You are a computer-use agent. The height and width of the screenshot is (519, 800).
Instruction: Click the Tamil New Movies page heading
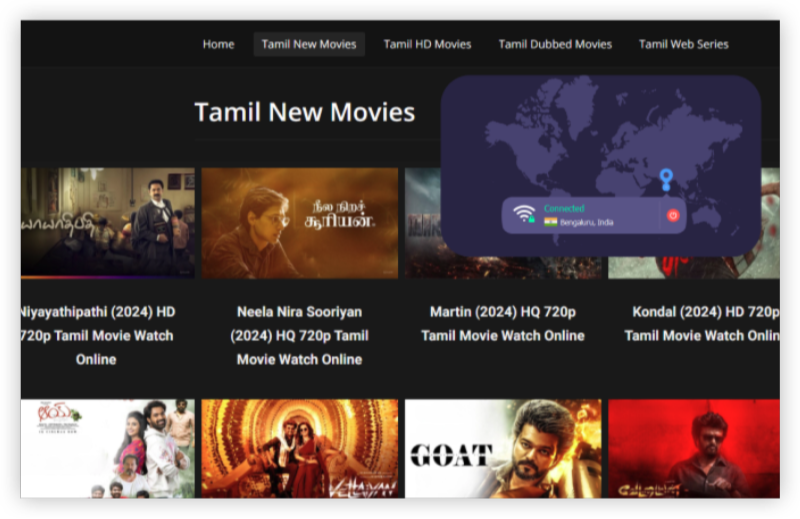(x=305, y=112)
